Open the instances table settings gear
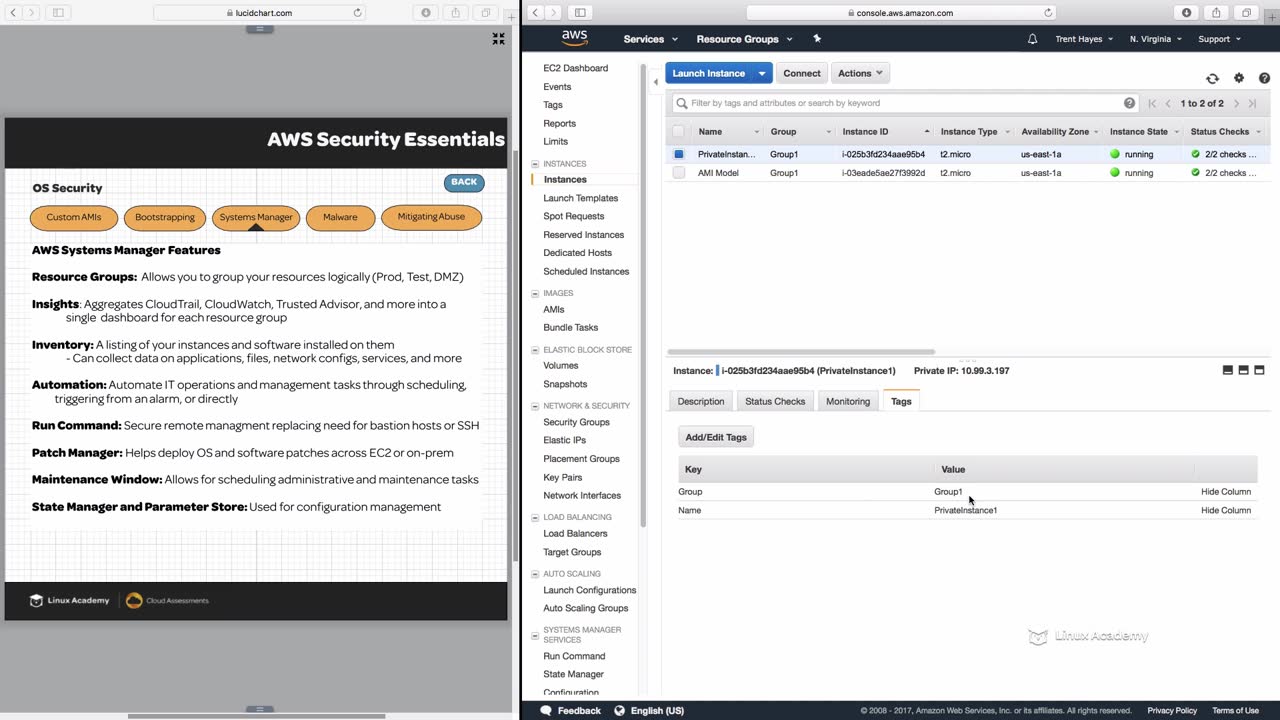This screenshot has width=1280, height=720. click(1239, 78)
